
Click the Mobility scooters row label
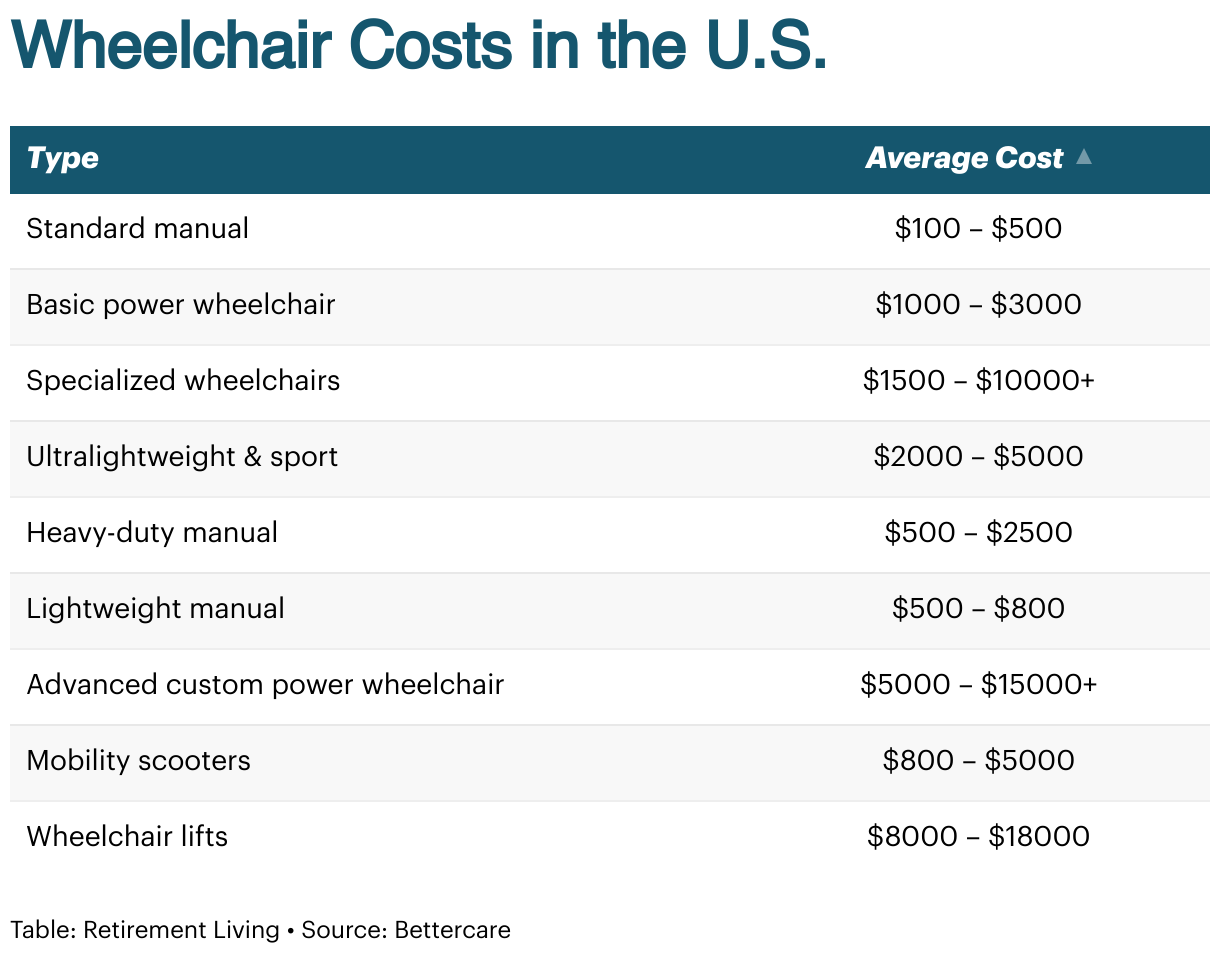click(139, 761)
